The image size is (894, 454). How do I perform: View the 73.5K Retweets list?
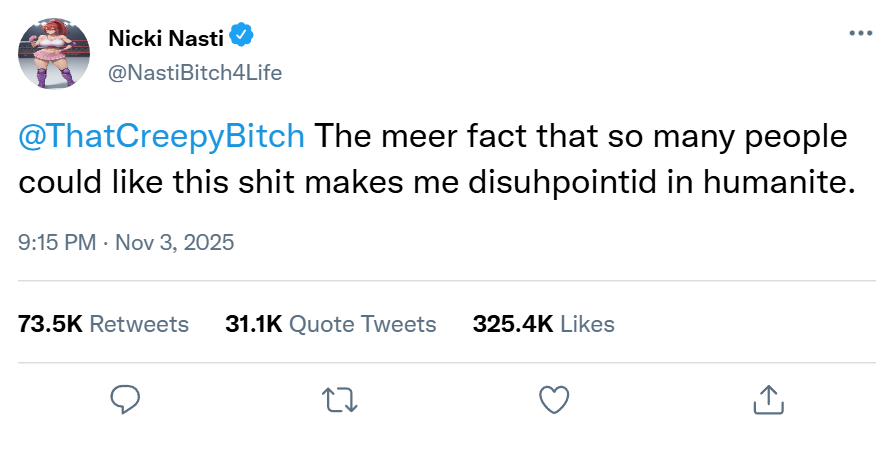(x=104, y=324)
